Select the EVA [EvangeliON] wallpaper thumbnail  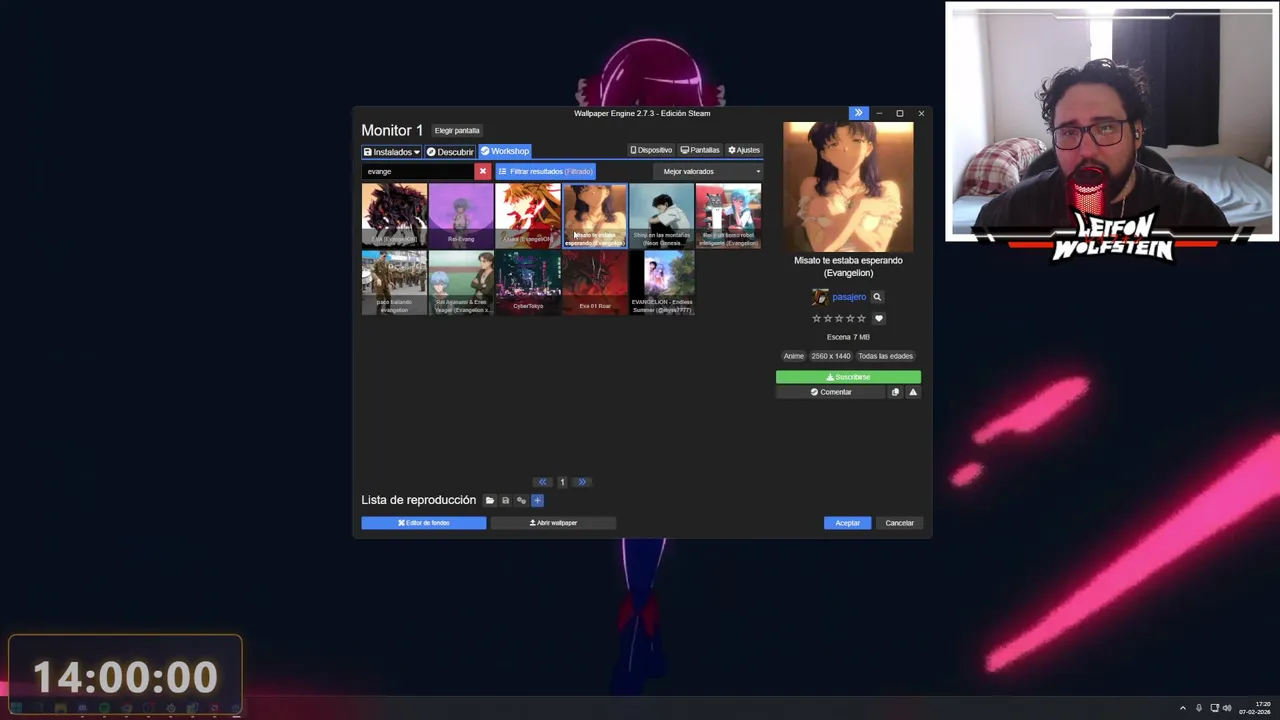click(394, 215)
